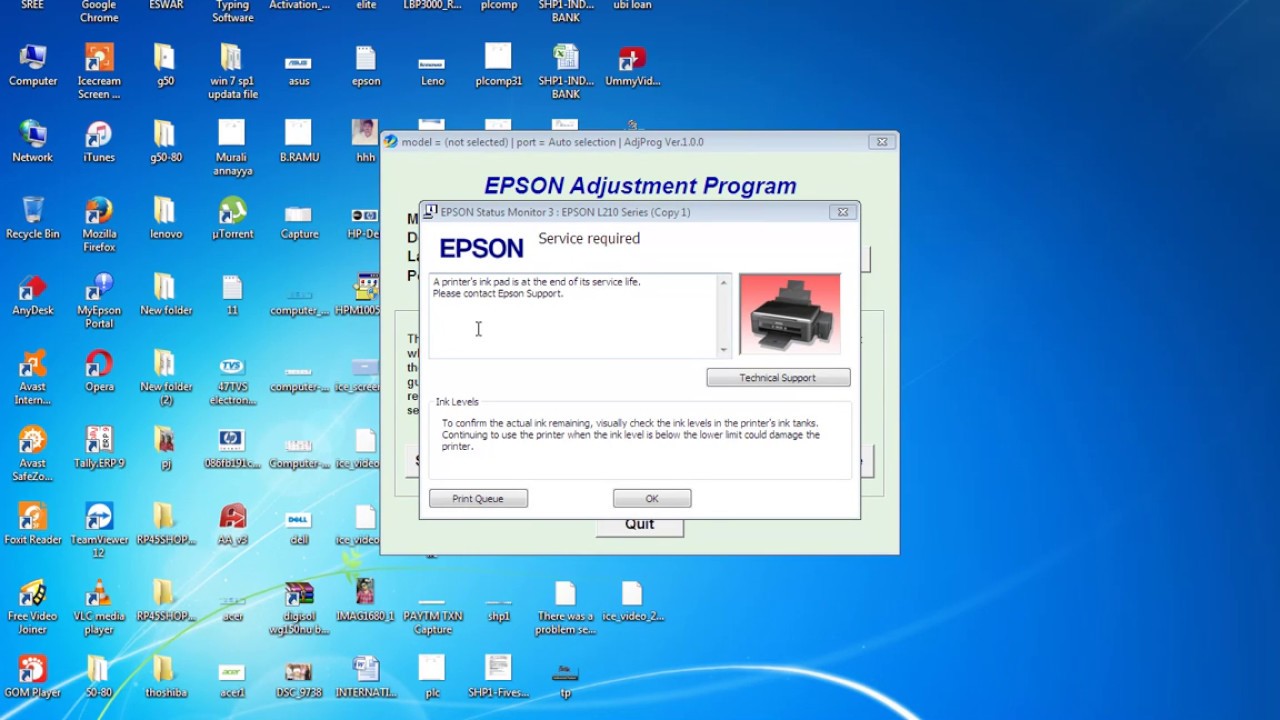
Task: Select the Avast SafeZone shortcut
Action: (33, 454)
